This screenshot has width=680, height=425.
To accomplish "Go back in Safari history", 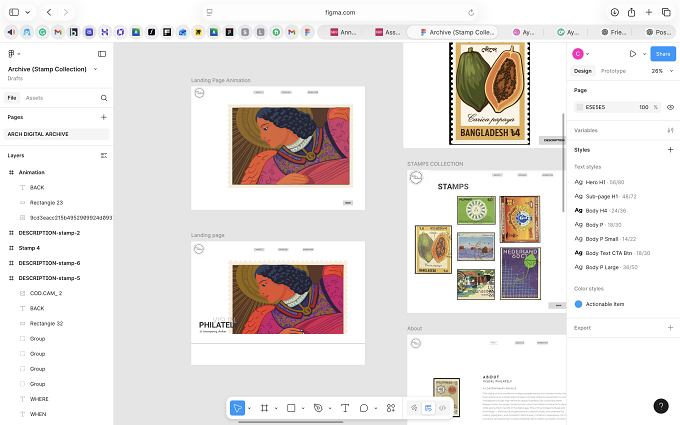I will [x=49, y=13].
